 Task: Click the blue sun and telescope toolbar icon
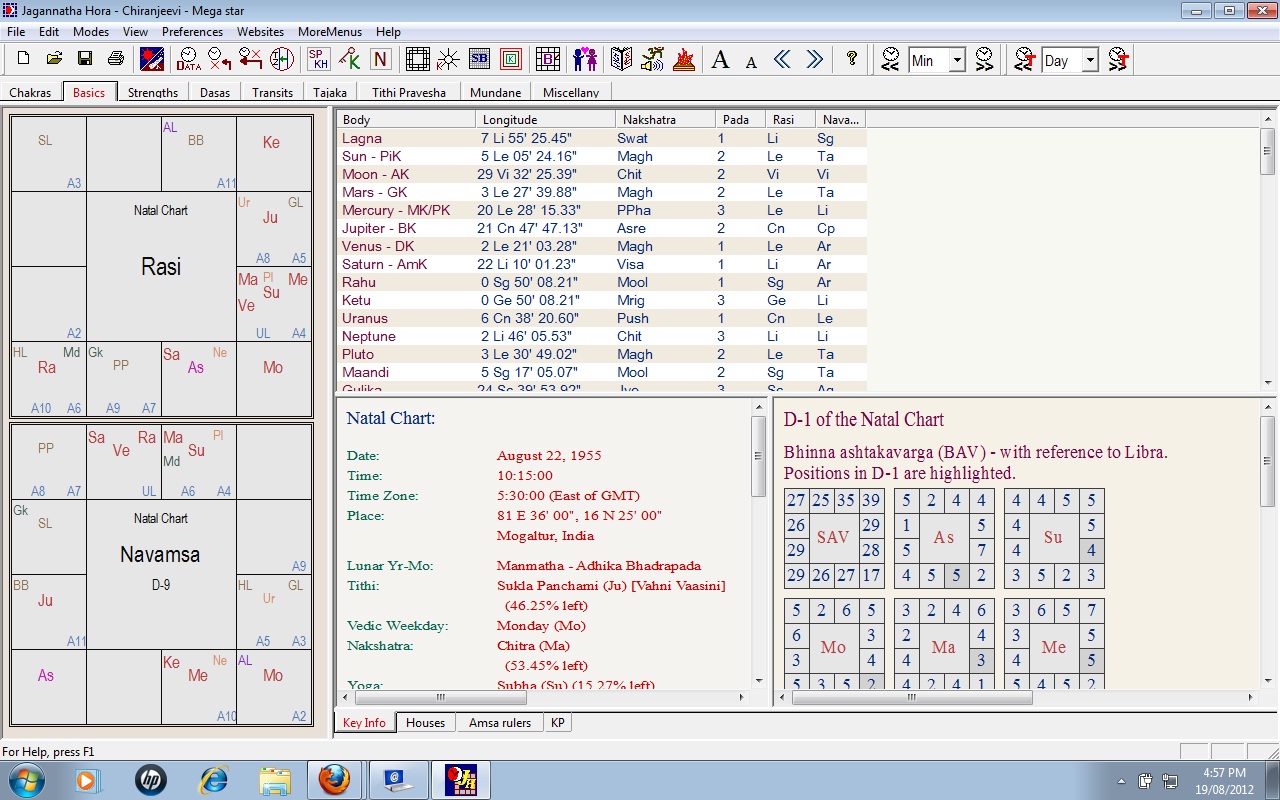pyautogui.click(x=152, y=59)
